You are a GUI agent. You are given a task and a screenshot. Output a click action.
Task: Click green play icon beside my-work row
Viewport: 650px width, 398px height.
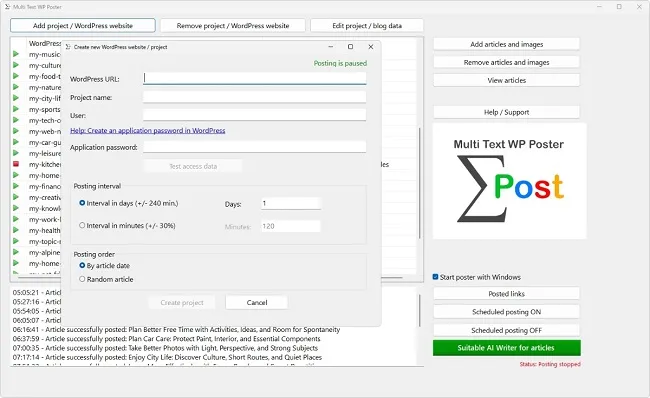click(x=16, y=218)
